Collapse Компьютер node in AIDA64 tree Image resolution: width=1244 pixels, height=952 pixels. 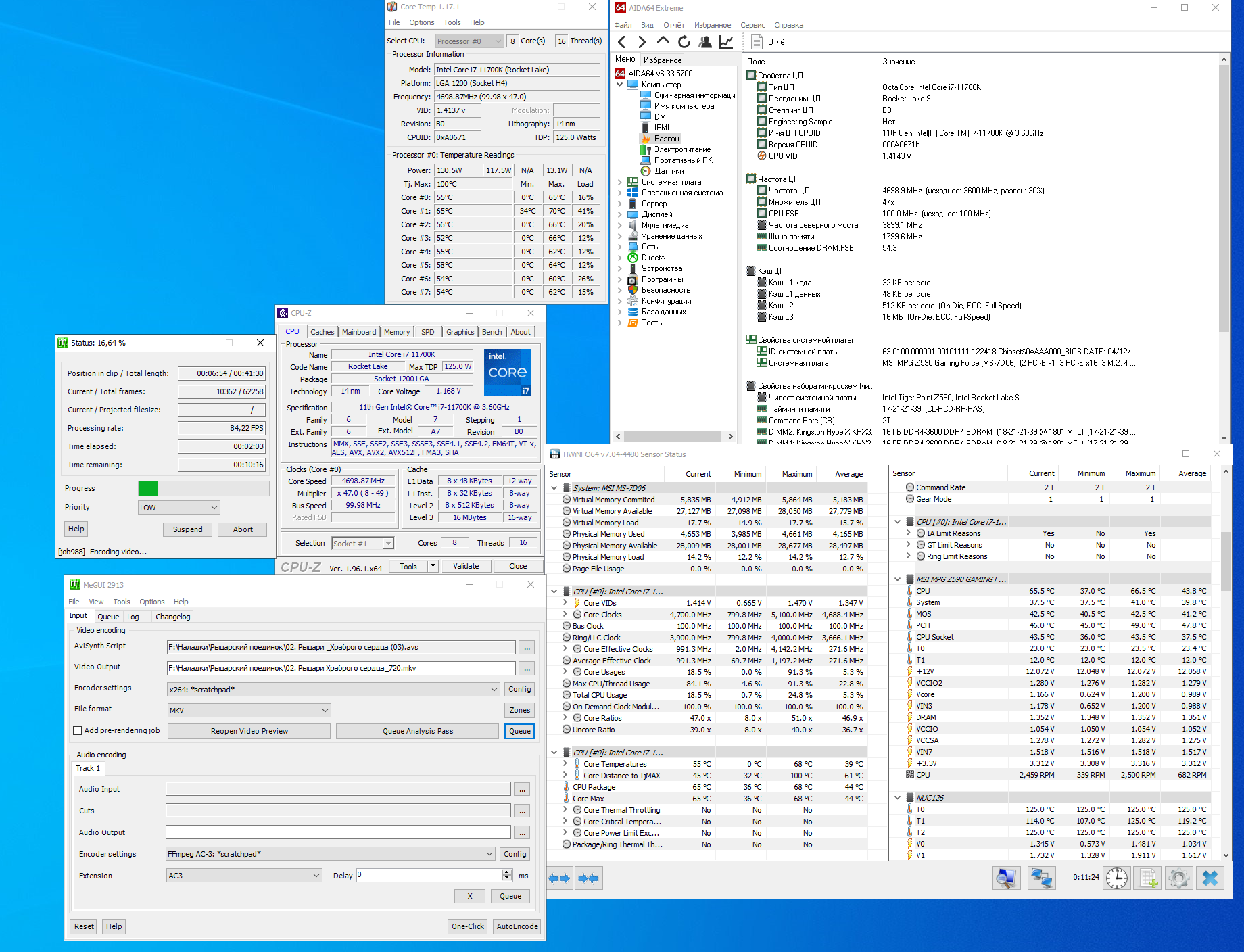coord(619,85)
